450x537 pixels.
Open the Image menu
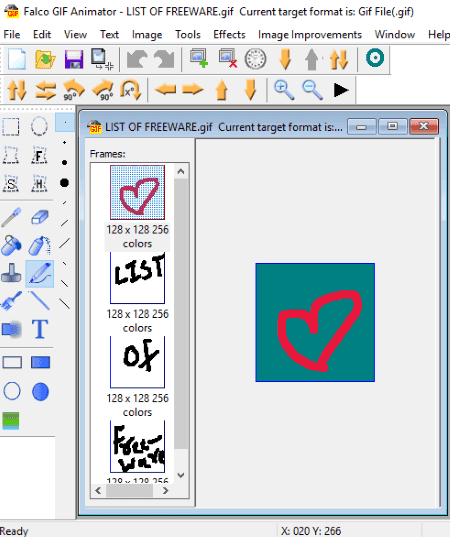coord(147,34)
